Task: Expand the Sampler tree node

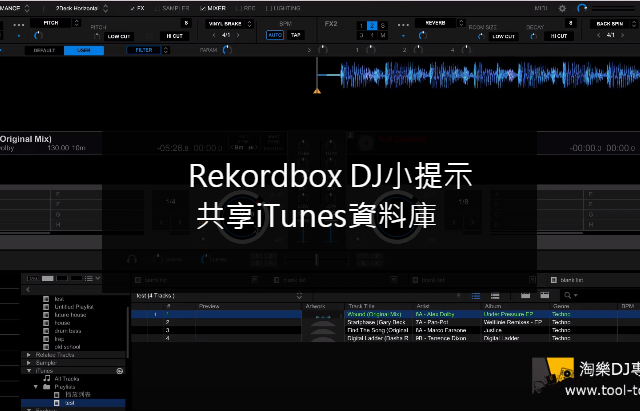Action: click(29, 363)
